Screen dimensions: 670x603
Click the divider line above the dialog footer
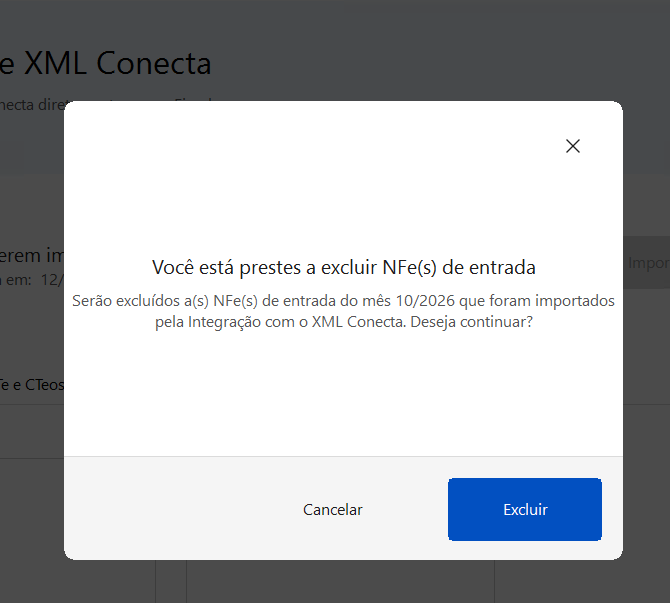point(343,456)
